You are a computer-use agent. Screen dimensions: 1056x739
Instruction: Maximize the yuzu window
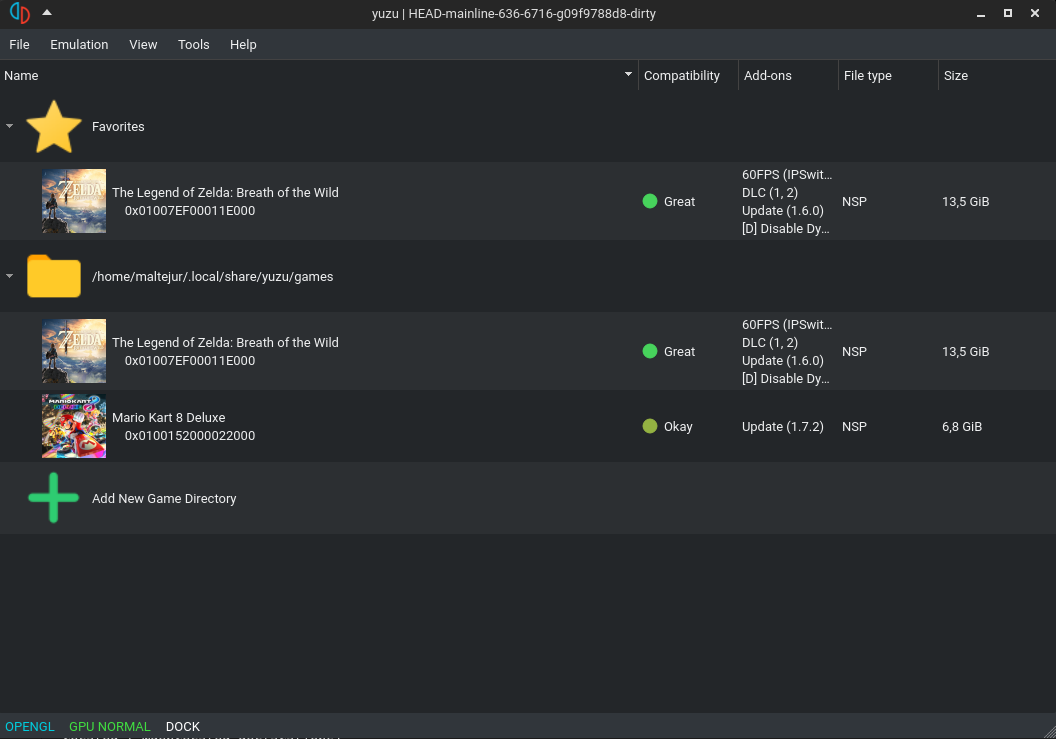tap(1008, 13)
